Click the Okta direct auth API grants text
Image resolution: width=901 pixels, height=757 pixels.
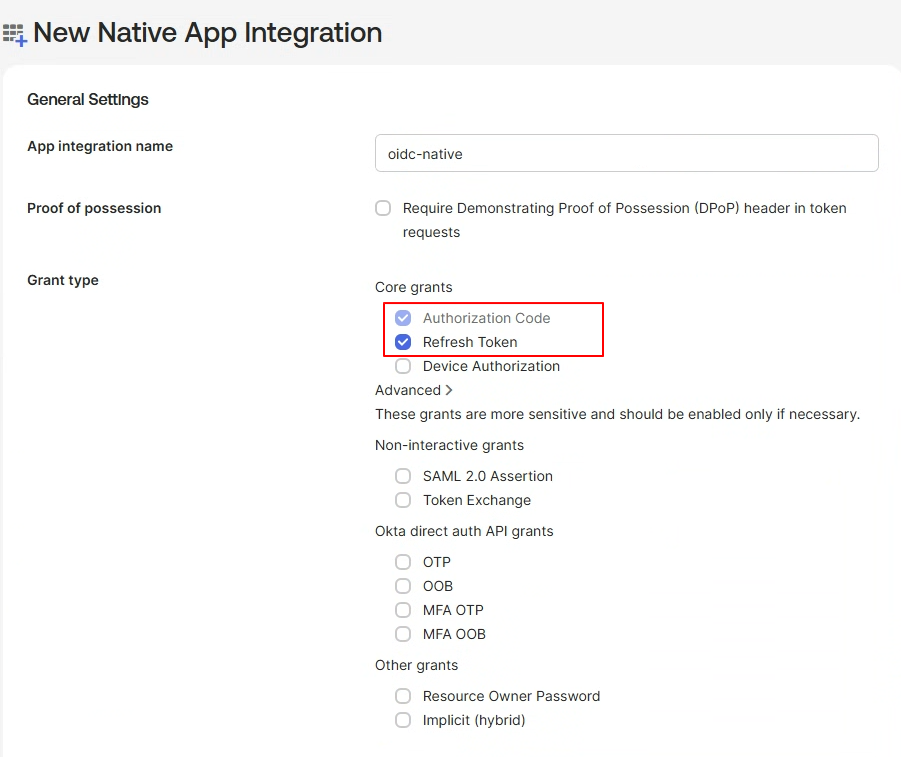point(464,531)
